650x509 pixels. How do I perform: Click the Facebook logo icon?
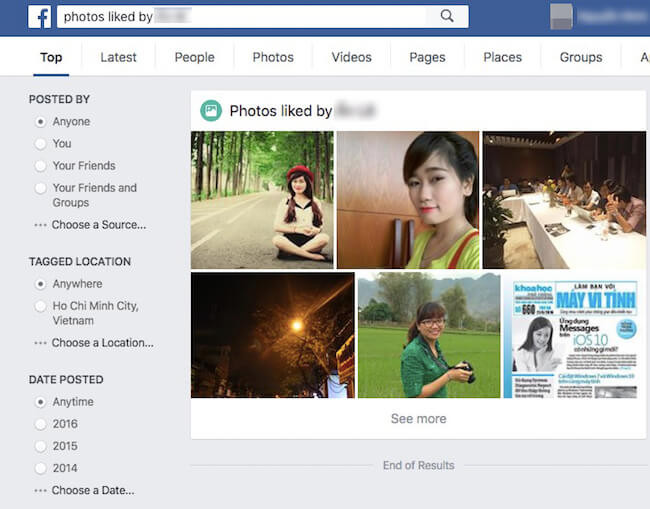coord(40,16)
